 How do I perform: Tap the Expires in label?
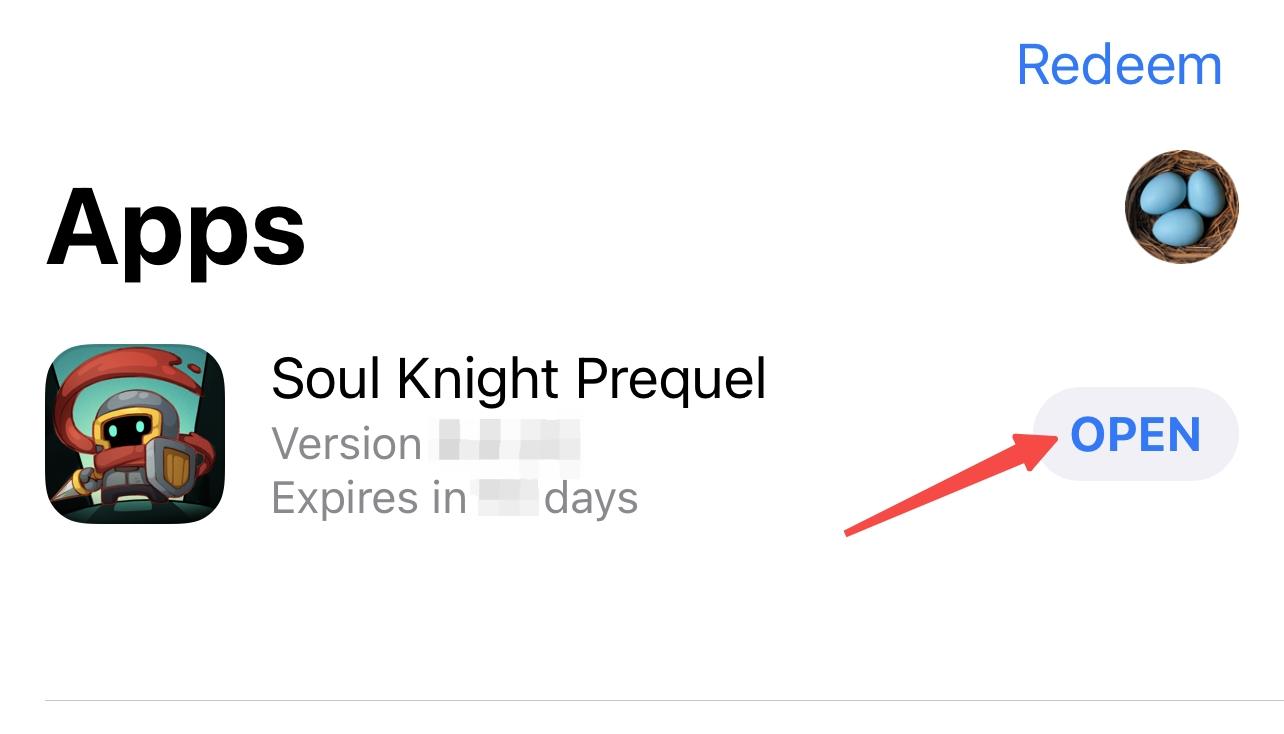click(x=368, y=497)
